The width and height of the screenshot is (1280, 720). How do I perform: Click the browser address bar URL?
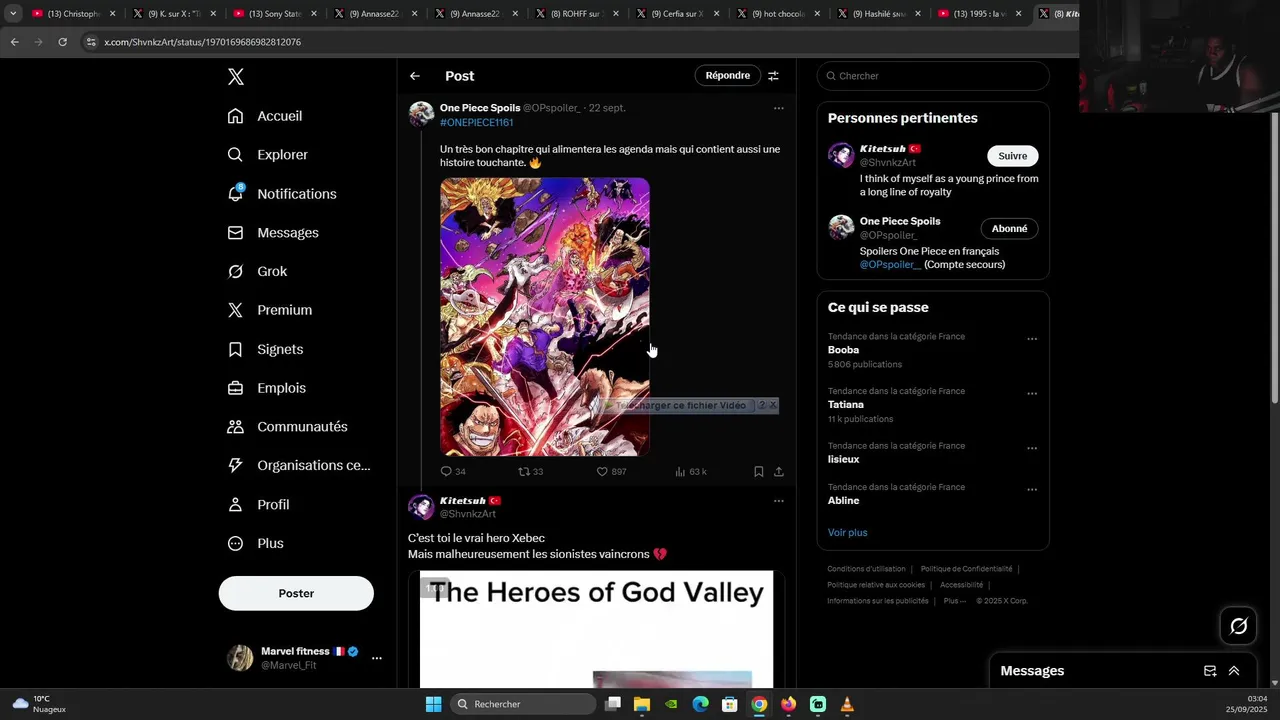(x=202, y=42)
